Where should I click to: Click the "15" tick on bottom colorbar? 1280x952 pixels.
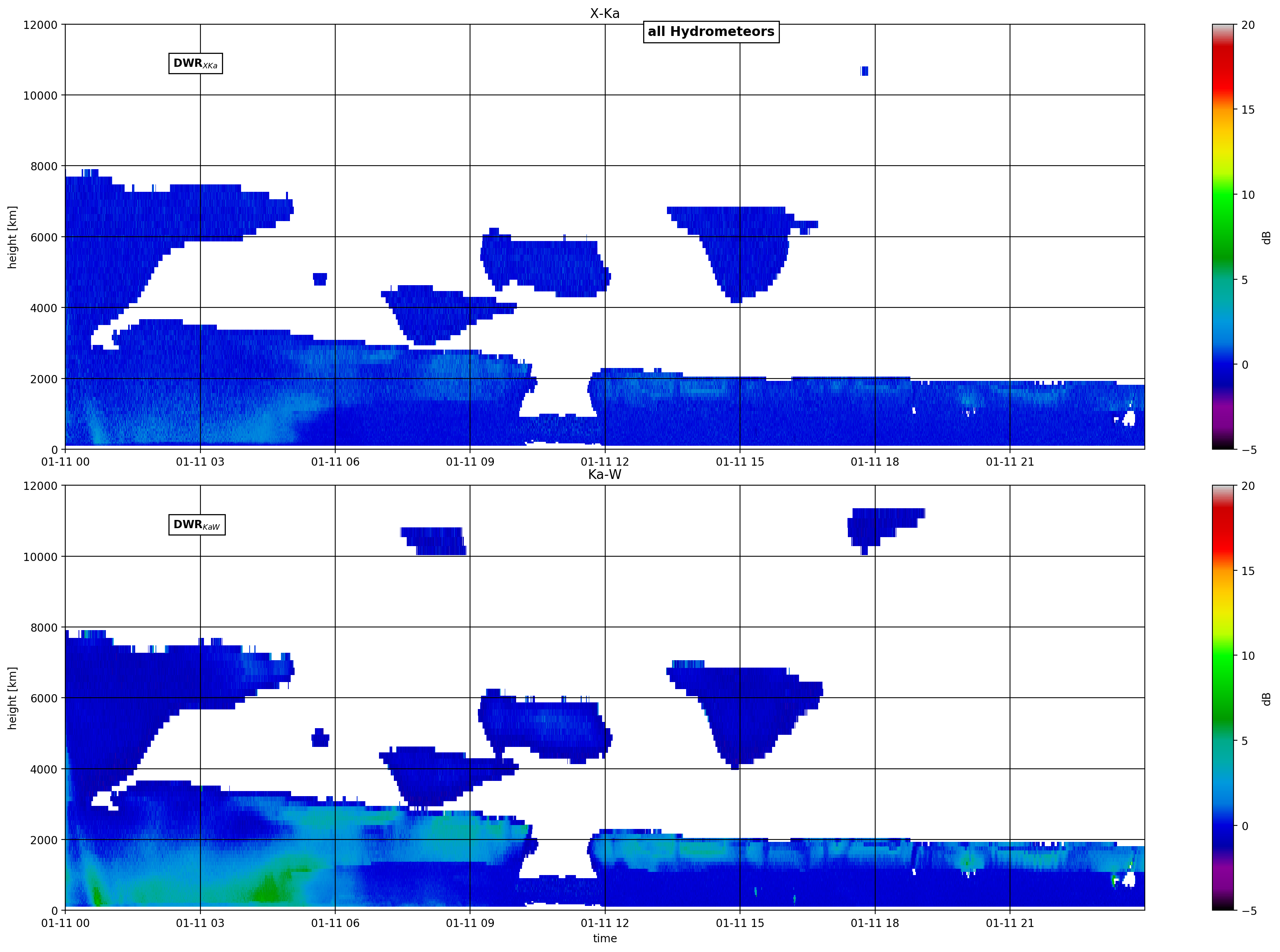point(1248,570)
